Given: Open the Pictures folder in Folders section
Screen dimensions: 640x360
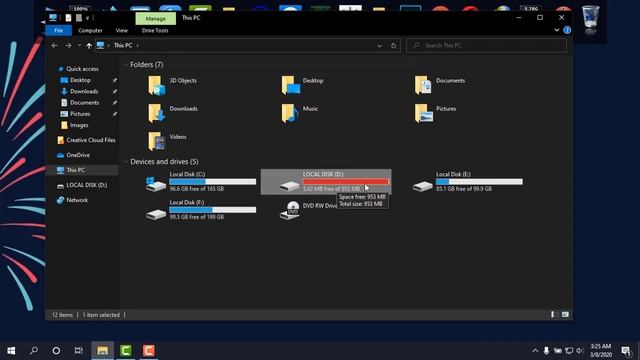Looking at the screenshot, I should 424,113.
